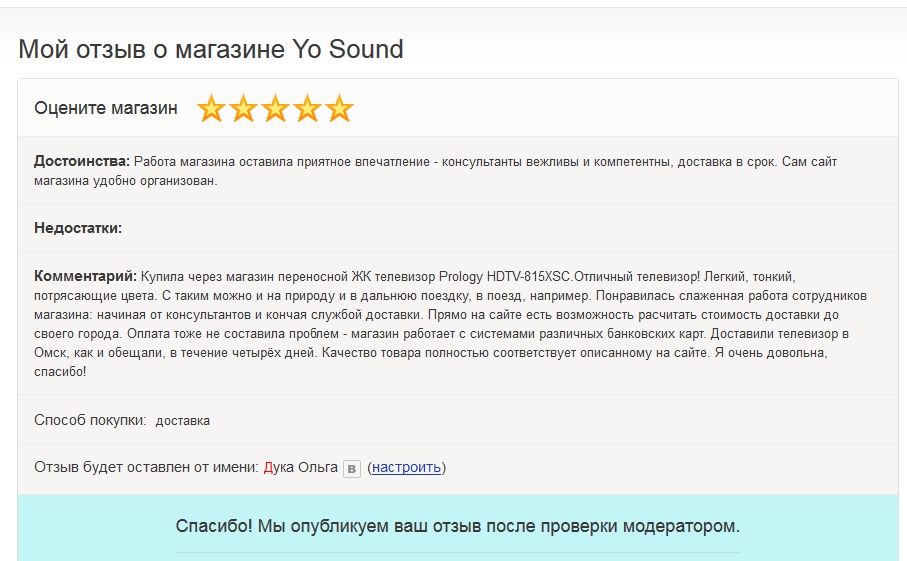Image resolution: width=907 pixels, height=561 pixels.
Task: Click the purchase method value 'доставка'
Action: coord(183,421)
